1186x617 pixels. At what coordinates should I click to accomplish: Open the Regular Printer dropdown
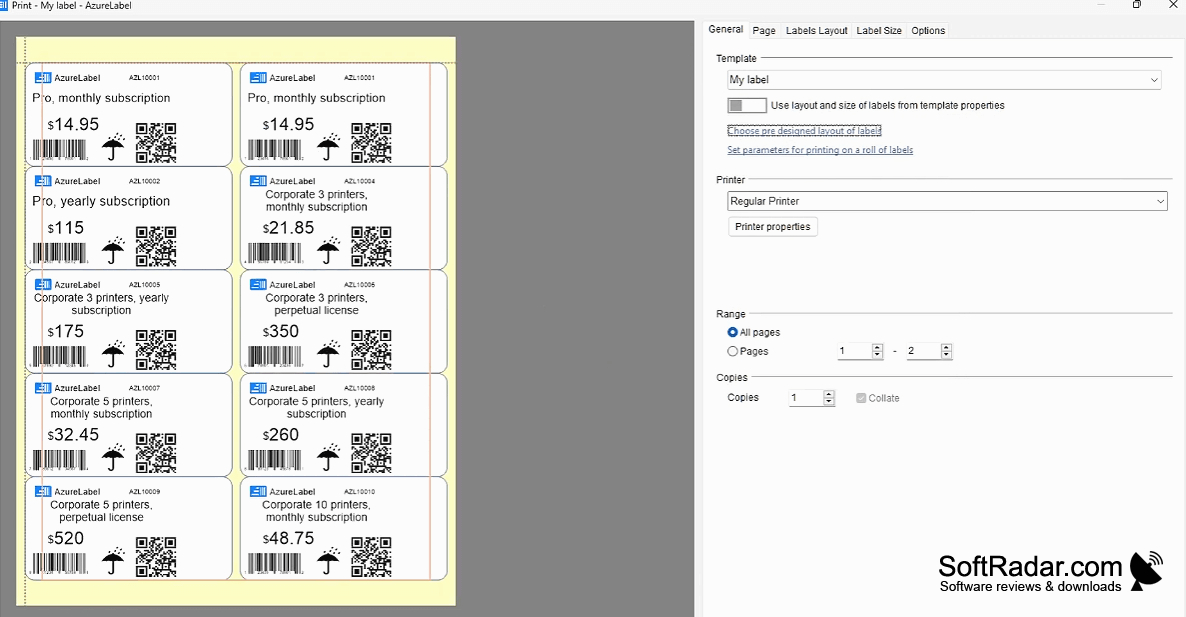947,201
